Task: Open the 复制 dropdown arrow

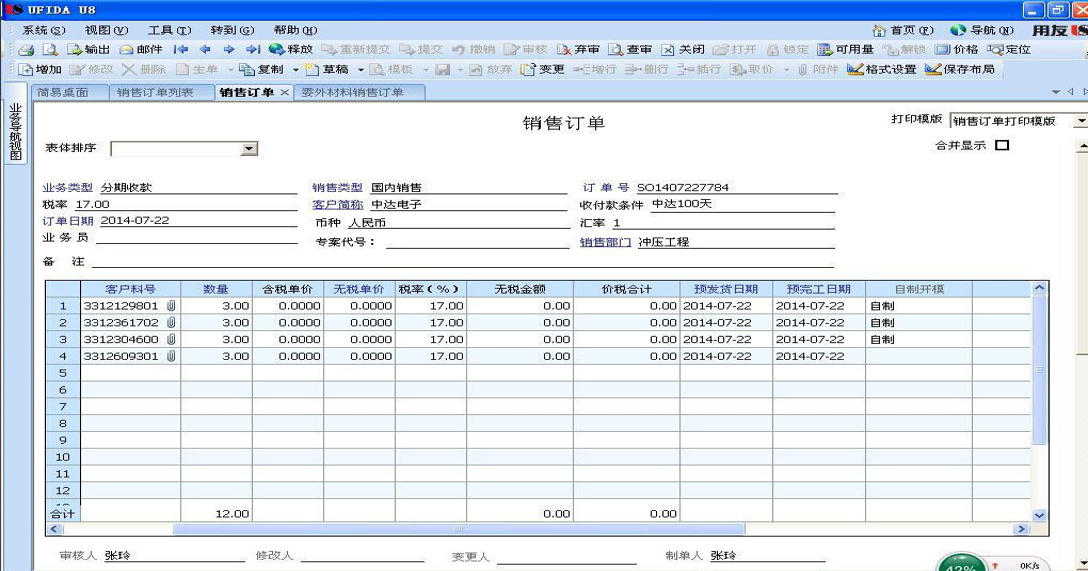Action: pos(295,70)
